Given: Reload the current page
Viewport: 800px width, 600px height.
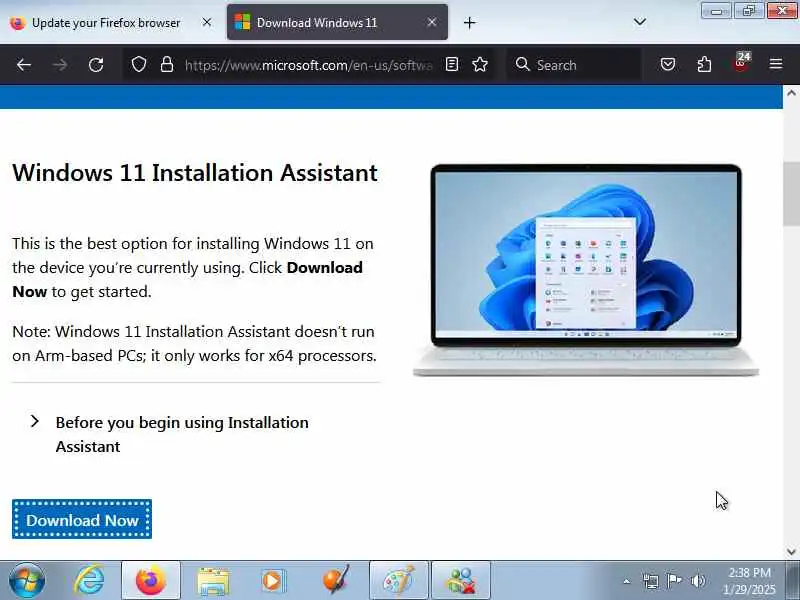Looking at the screenshot, I should click(96, 65).
